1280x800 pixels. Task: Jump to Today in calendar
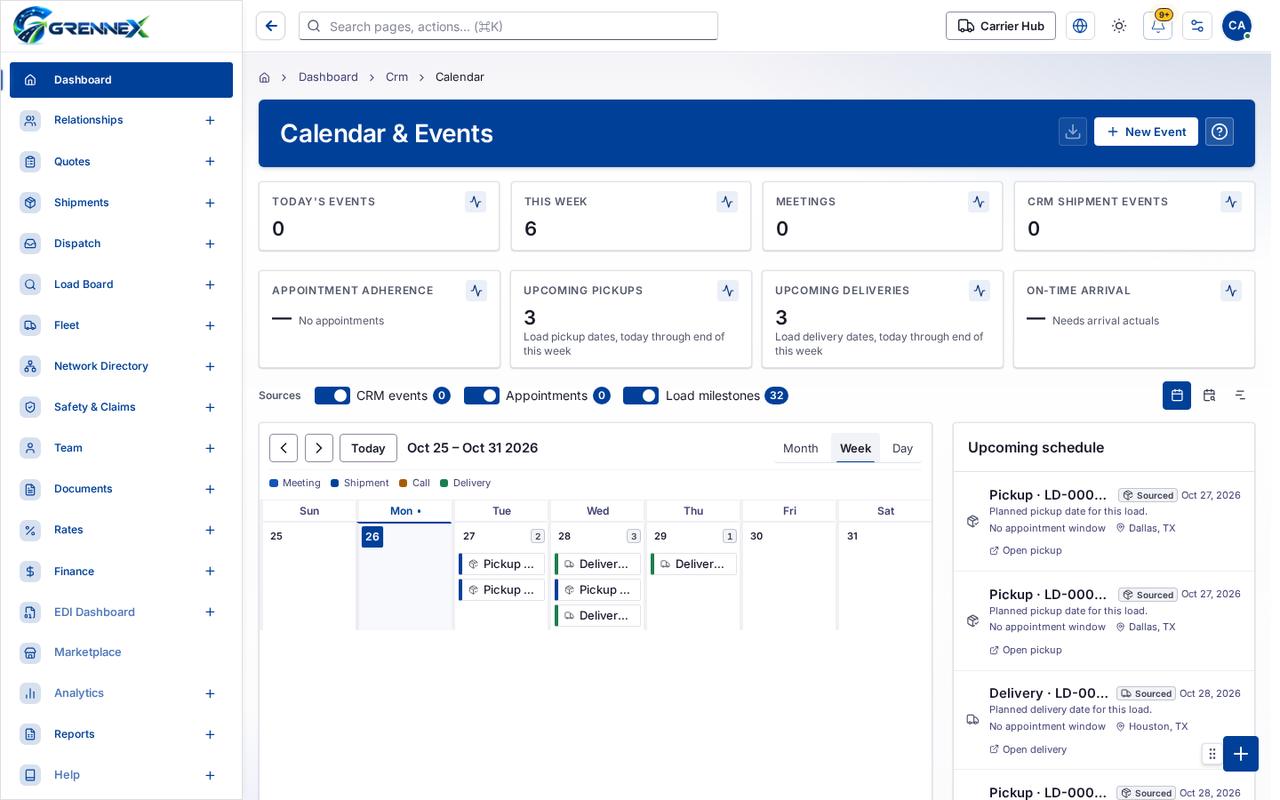coord(368,448)
